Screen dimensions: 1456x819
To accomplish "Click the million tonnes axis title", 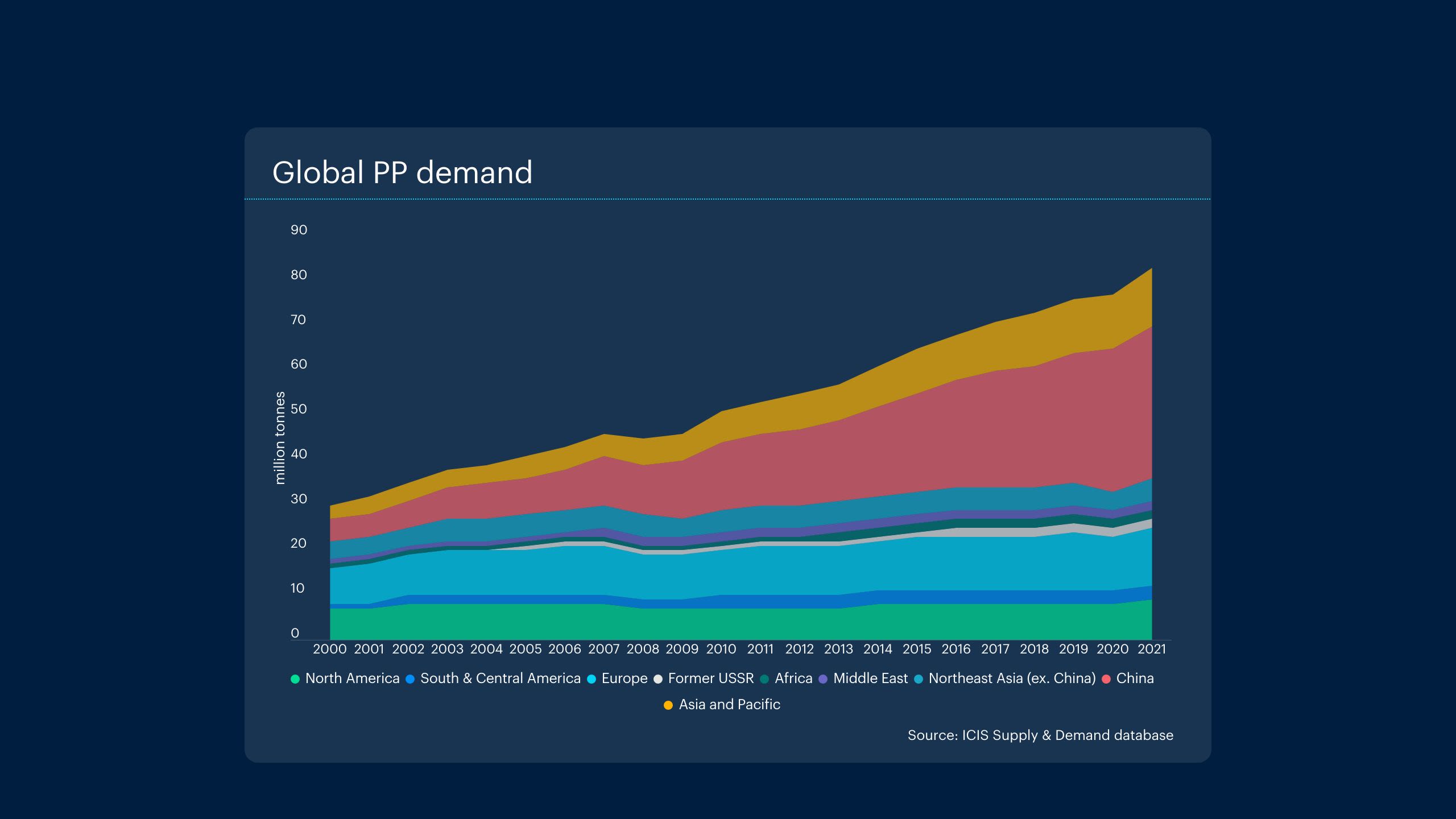I will tap(279, 438).
